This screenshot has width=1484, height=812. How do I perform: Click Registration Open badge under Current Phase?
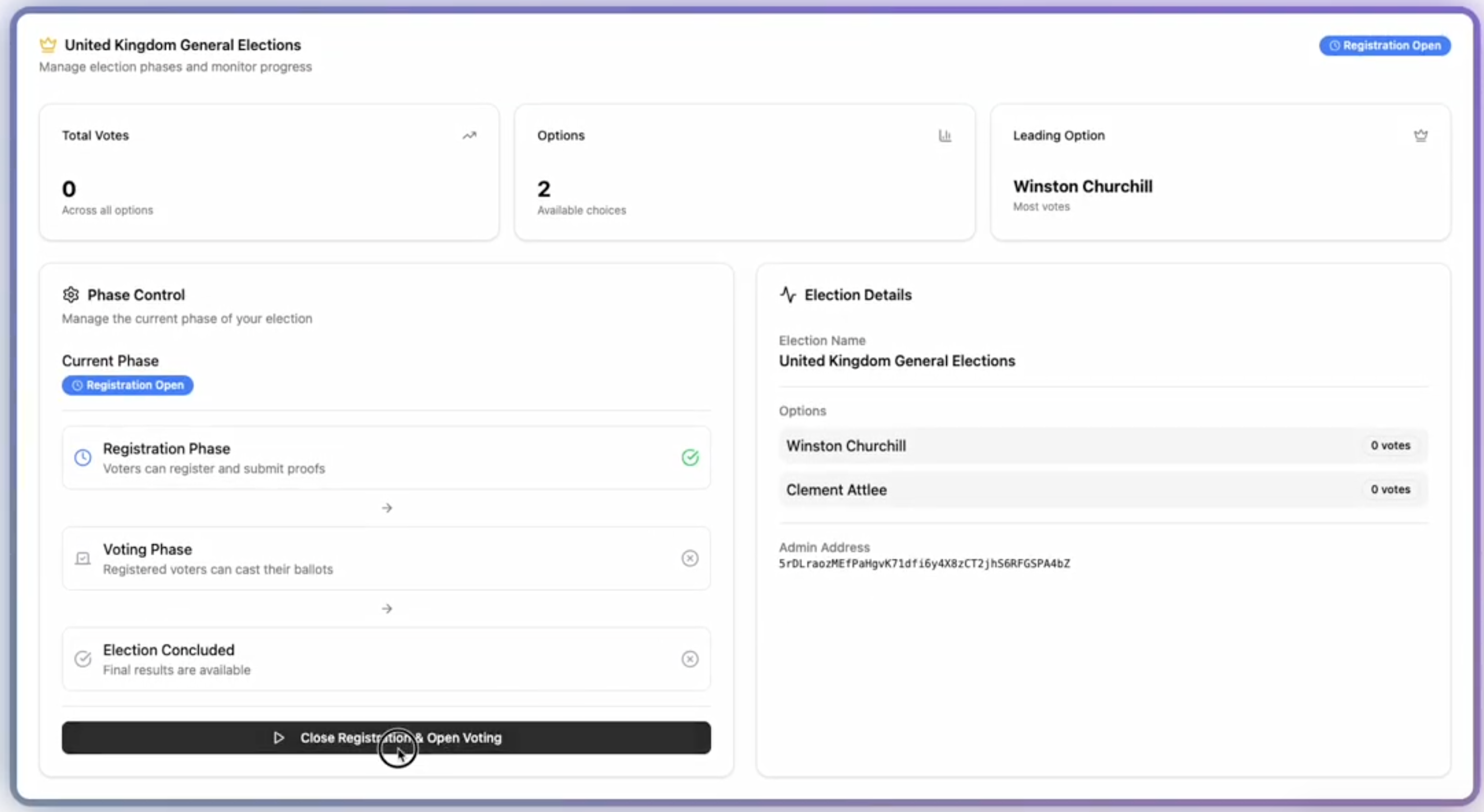point(127,385)
